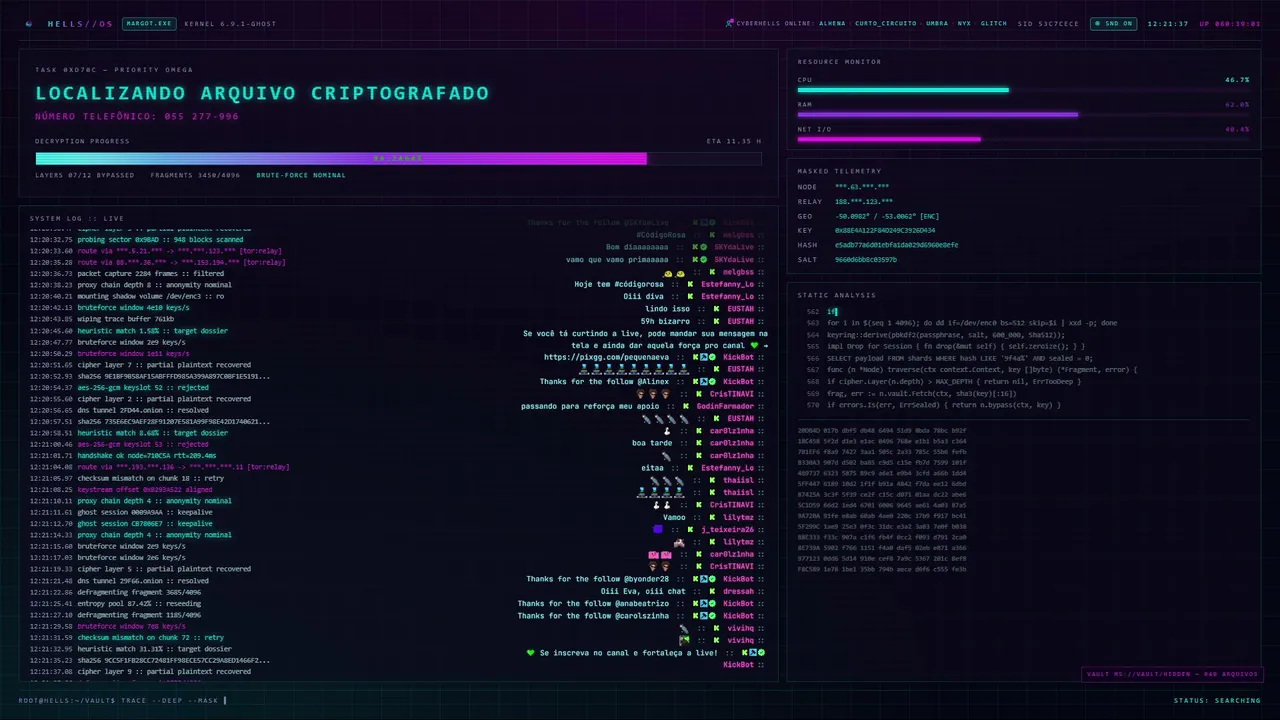Click the verified badge on 'follow @Alinex' row
The image size is (1280, 720).
tap(713, 382)
